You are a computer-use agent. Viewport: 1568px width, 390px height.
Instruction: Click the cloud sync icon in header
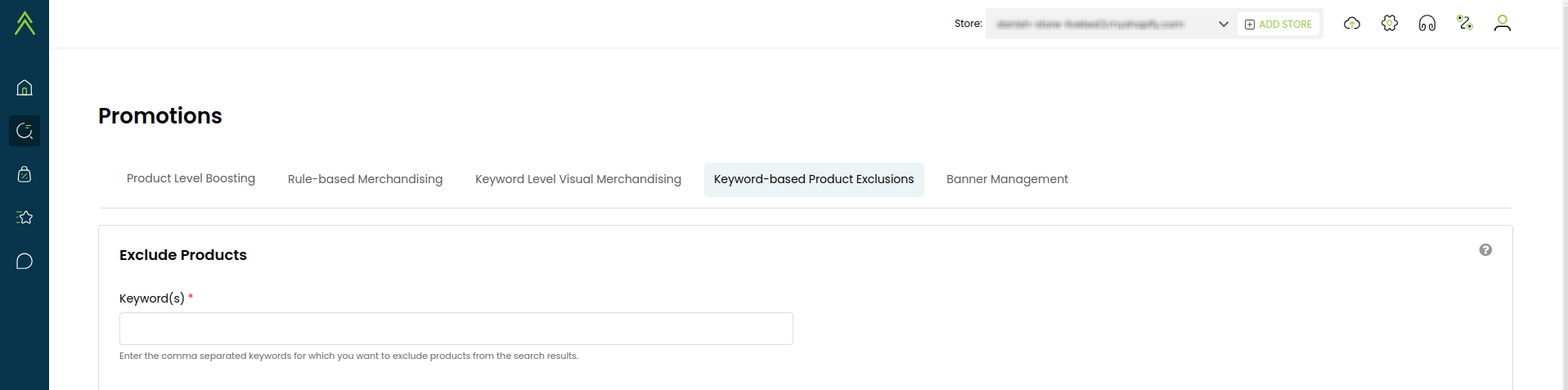point(1352,24)
